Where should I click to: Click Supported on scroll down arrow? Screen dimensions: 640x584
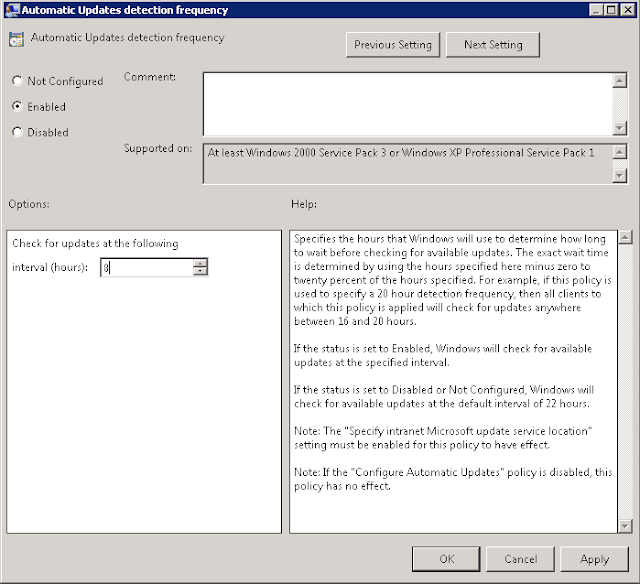620,175
